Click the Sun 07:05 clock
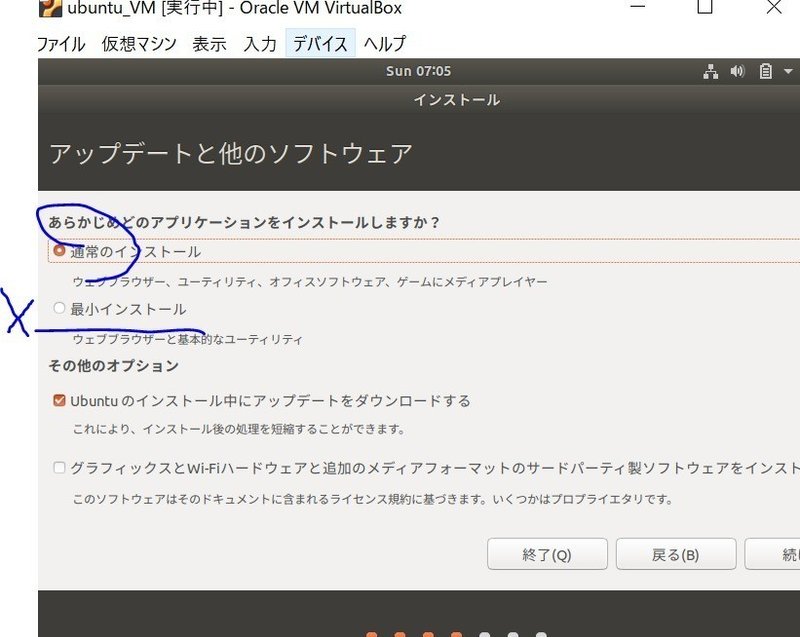This screenshot has height=637, width=800. tap(418, 71)
